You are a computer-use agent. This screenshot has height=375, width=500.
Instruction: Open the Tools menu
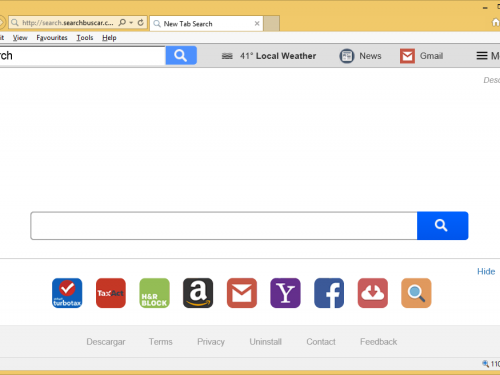click(x=85, y=38)
